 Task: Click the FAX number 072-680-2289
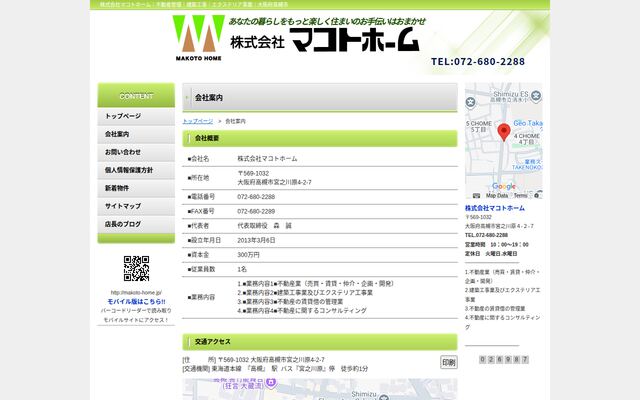click(256, 211)
